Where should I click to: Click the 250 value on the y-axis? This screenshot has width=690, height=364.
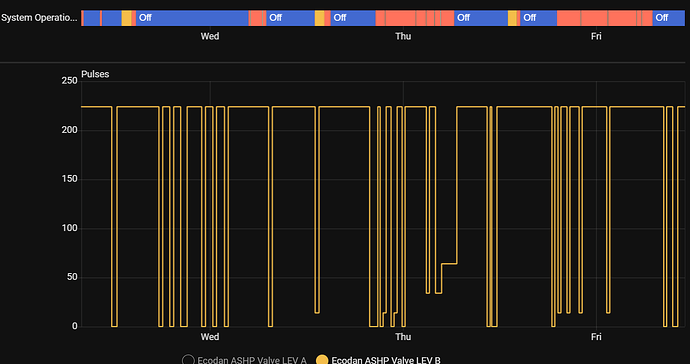pyautogui.click(x=70, y=81)
